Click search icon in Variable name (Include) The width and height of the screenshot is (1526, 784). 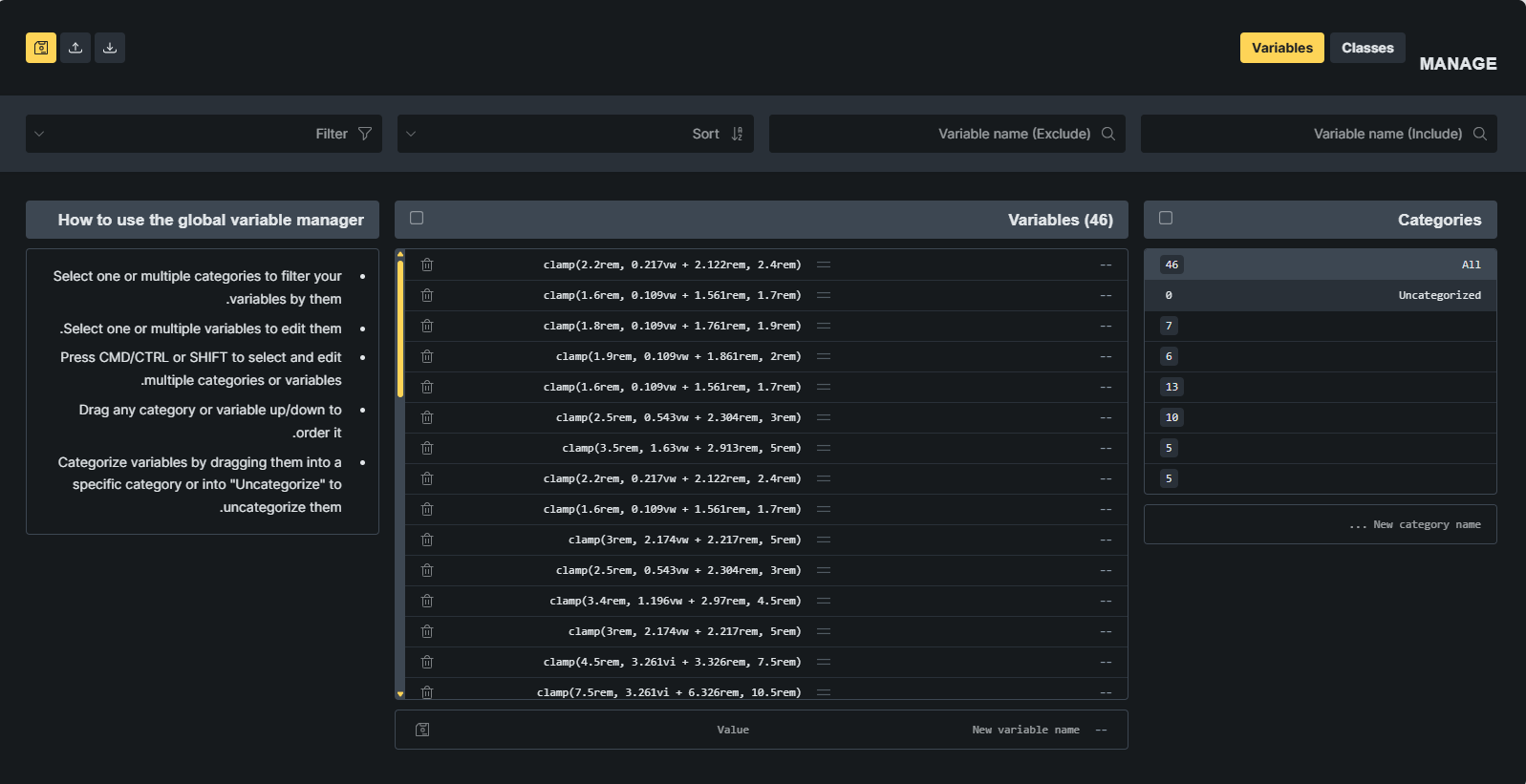coord(1479,134)
